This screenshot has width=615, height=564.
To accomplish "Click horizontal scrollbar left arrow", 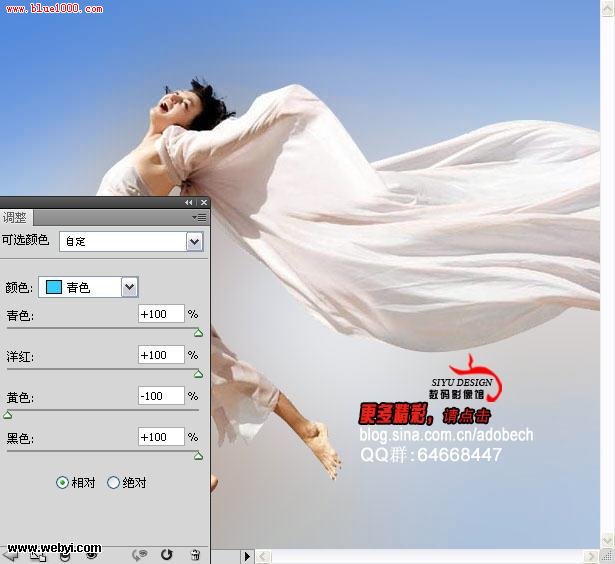I will point(263,557).
